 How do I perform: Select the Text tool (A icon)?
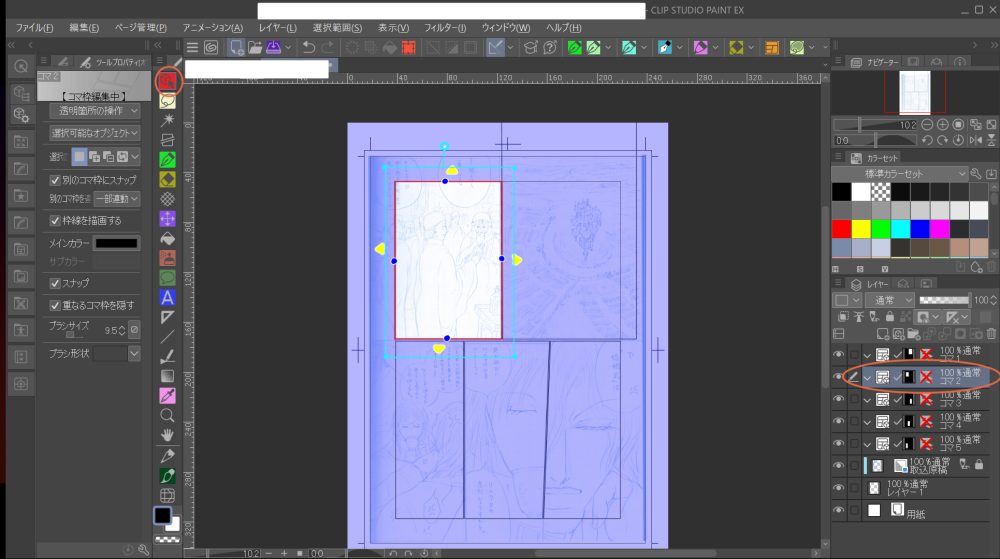167,297
